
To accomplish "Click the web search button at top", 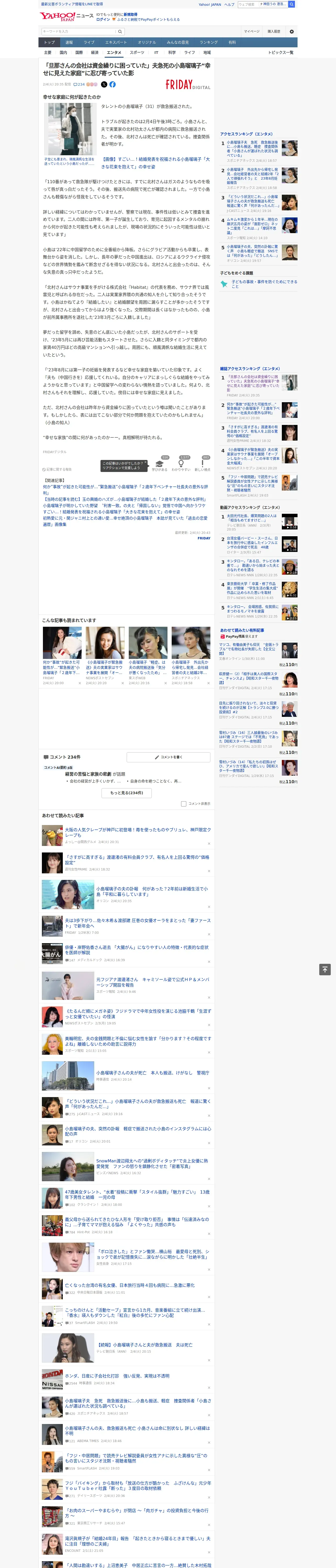I will coord(292,4).
